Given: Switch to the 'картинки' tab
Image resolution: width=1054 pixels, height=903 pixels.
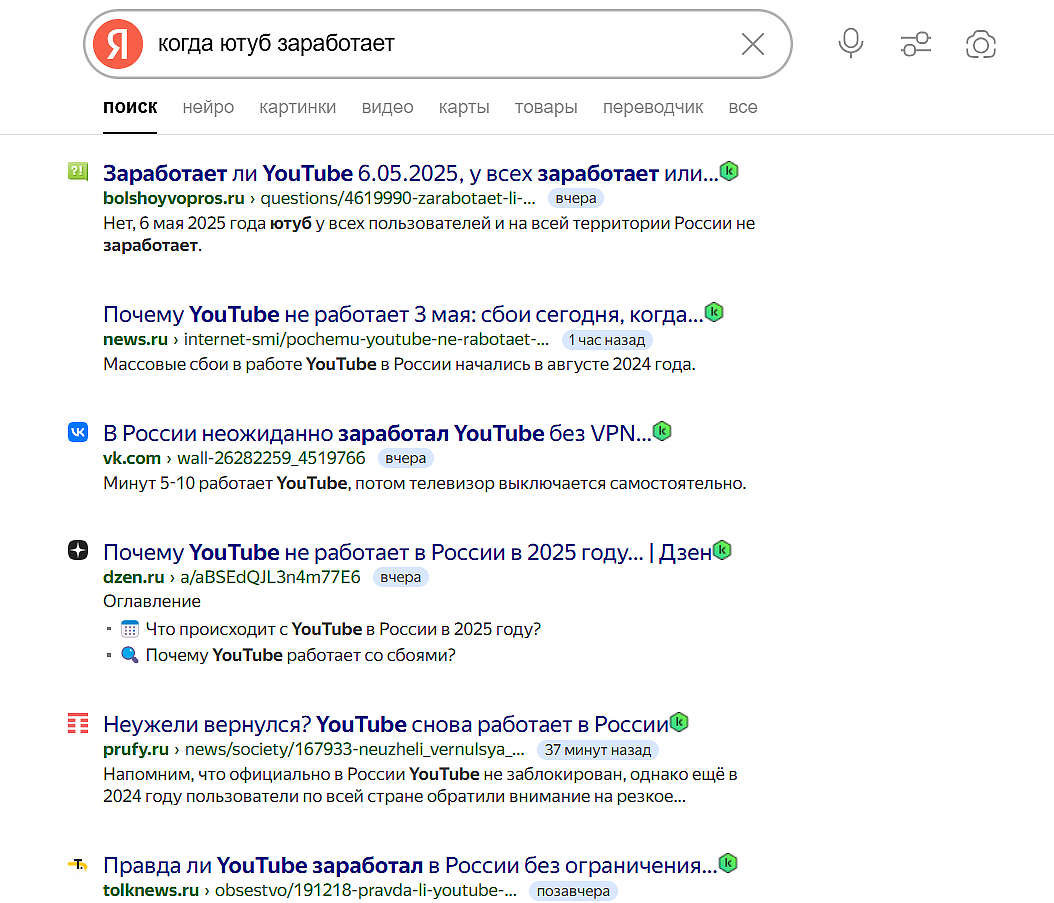Looking at the screenshot, I should coord(298,107).
